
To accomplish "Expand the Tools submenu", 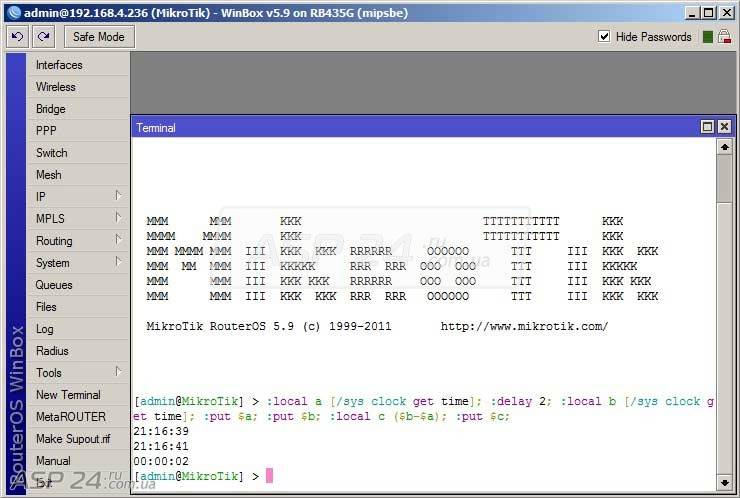I will [x=79, y=373].
